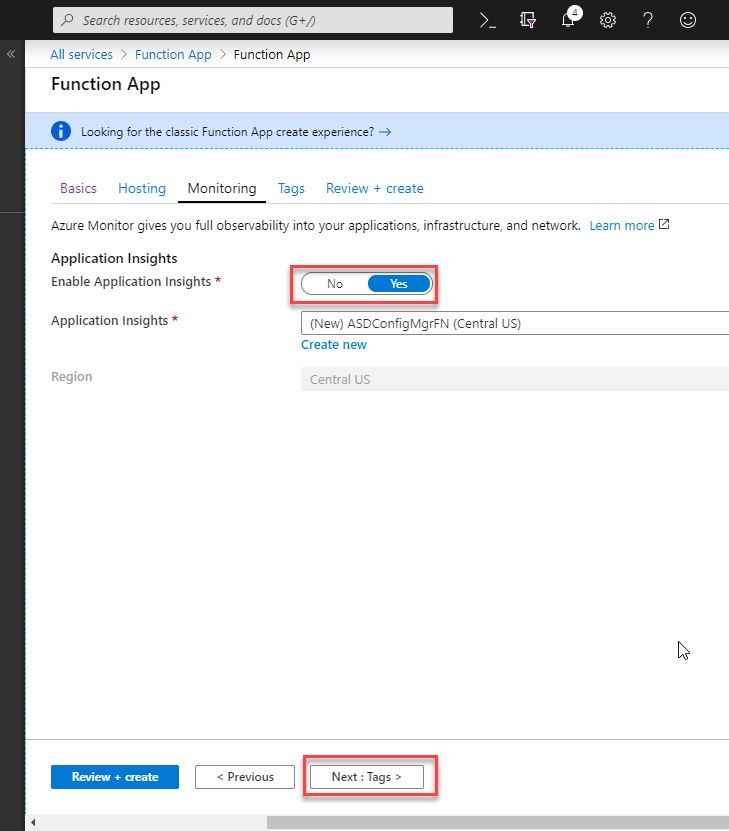Click the Next : Tags button
This screenshot has height=831, width=729.
pos(367,777)
